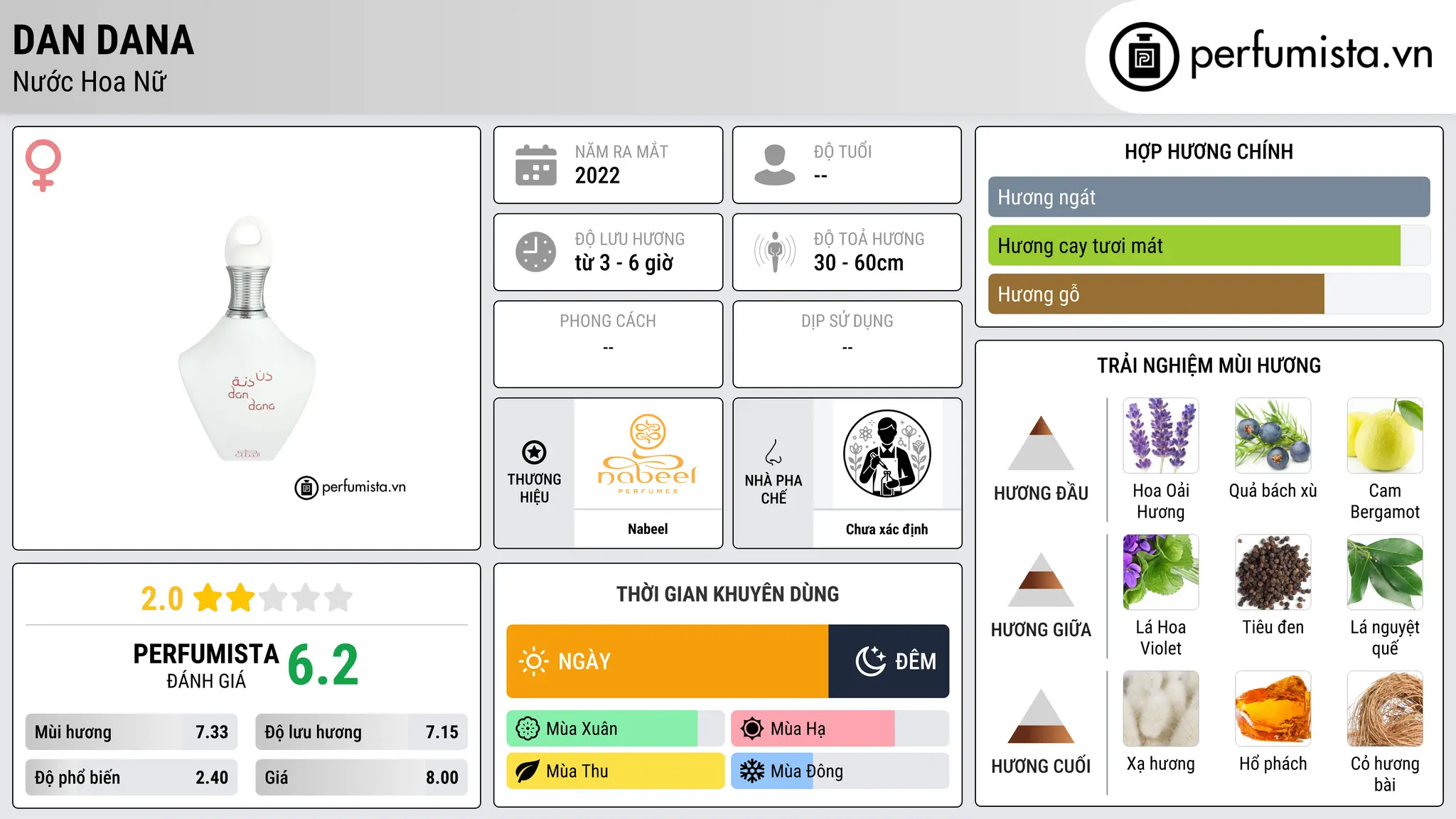Click the clock icon for Độ lưu hương
1456x819 pixels.
(536, 252)
